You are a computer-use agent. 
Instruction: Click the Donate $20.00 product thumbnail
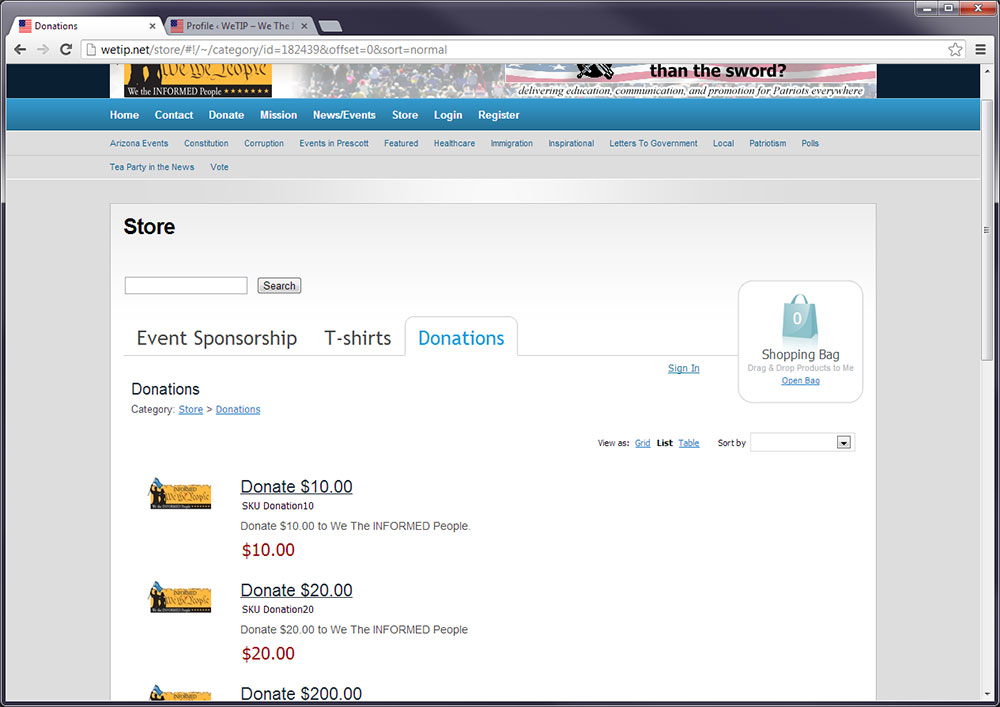(x=180, y=597)
